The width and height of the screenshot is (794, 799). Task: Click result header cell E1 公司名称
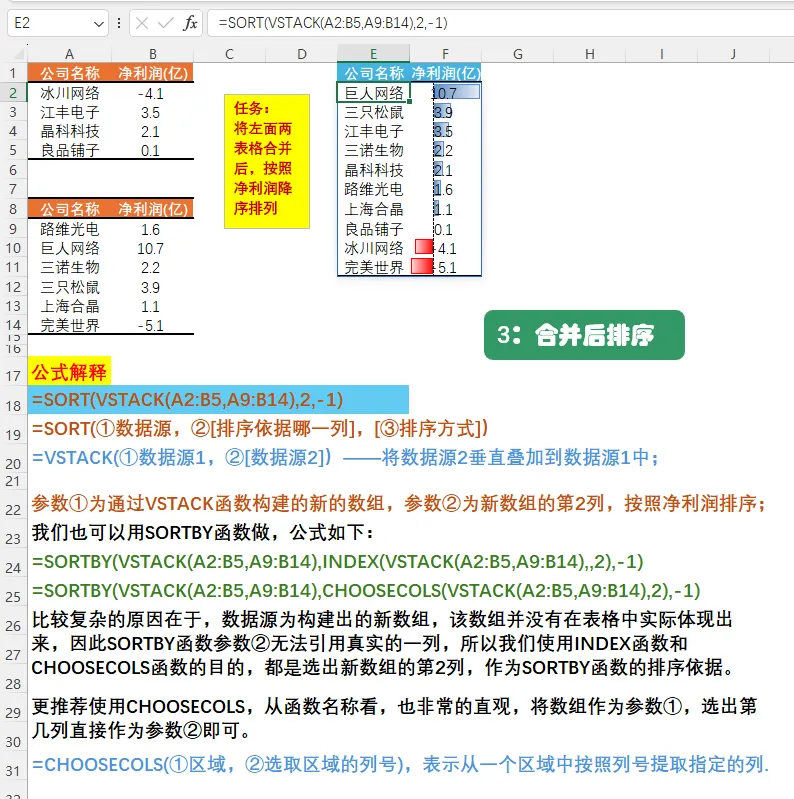point(374,73)
